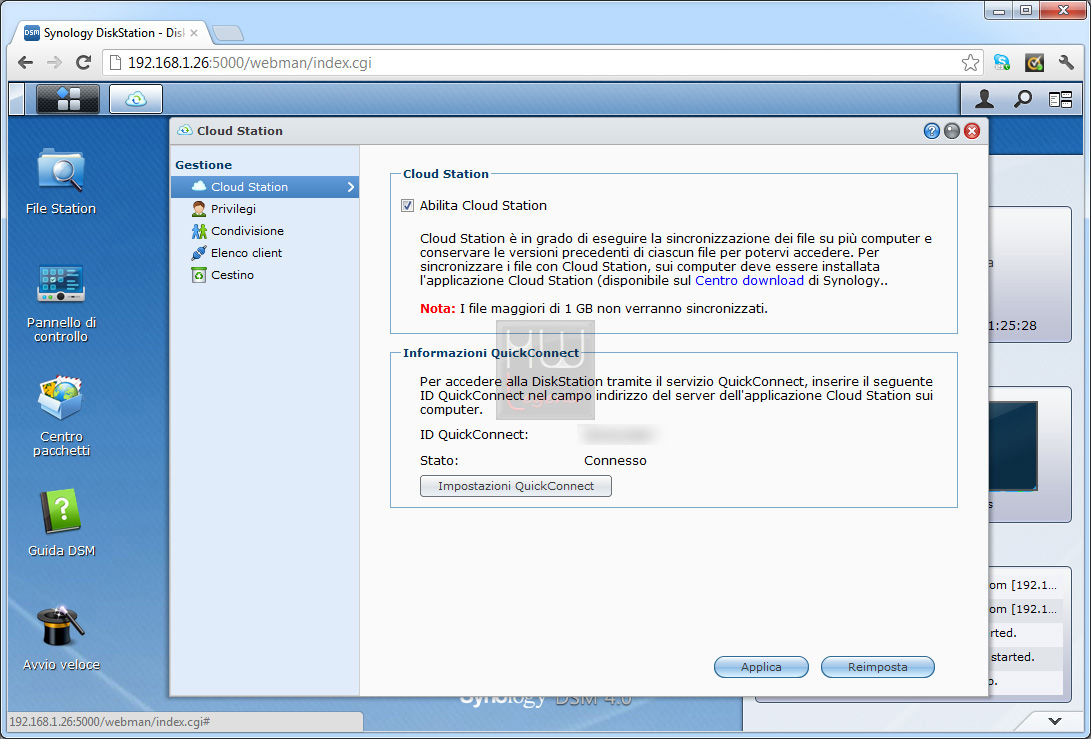The width and height of the screenshot is (1091, 739).
Task: Open Condivisione in the Gestione sidebar
Action: pyautogui.click(x=265, y=231)
